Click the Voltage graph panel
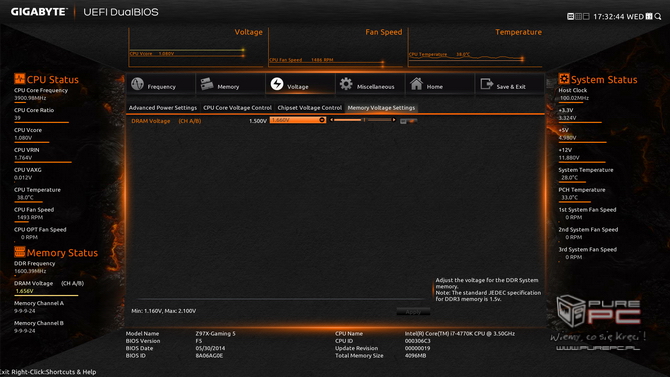This screenshot has height=377, width=670. [196, 47]
